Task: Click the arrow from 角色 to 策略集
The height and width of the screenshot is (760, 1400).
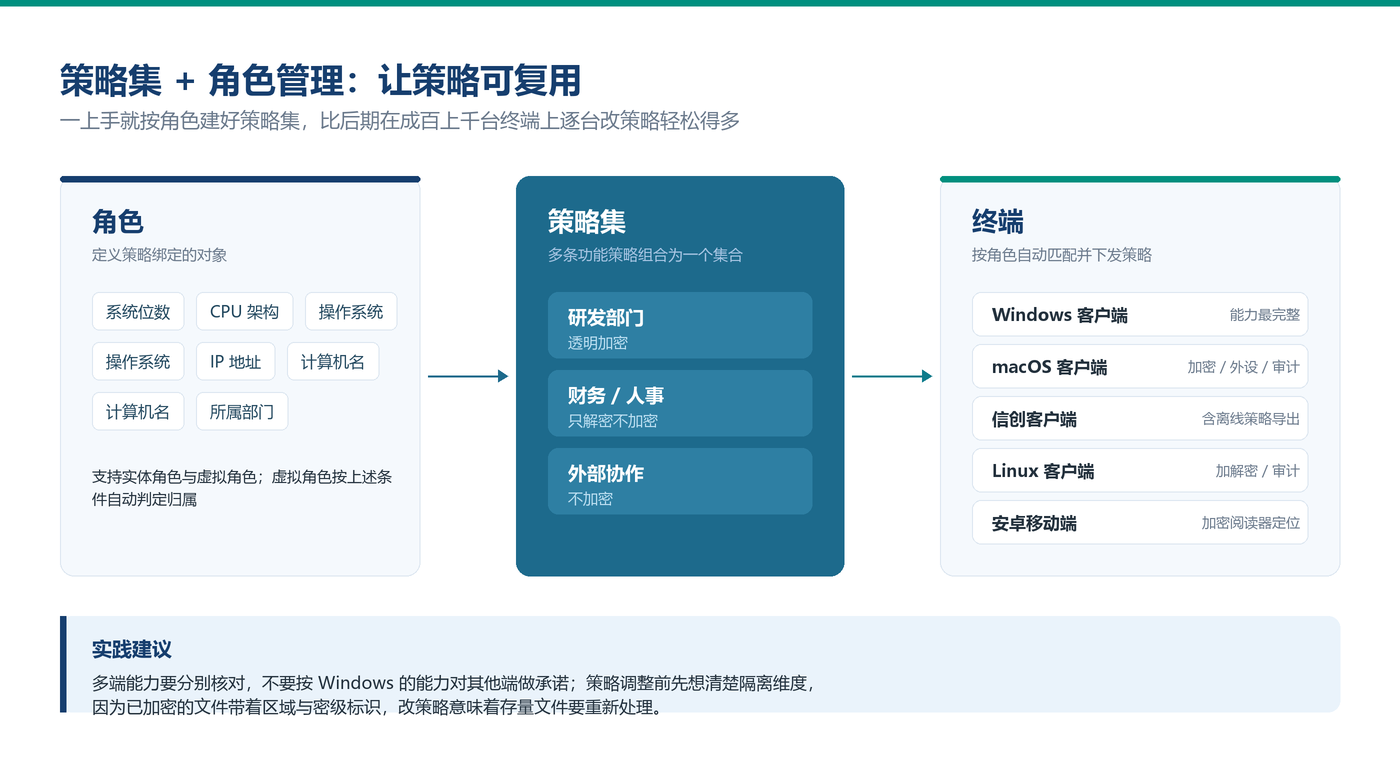Action: [x=468, y=376]
